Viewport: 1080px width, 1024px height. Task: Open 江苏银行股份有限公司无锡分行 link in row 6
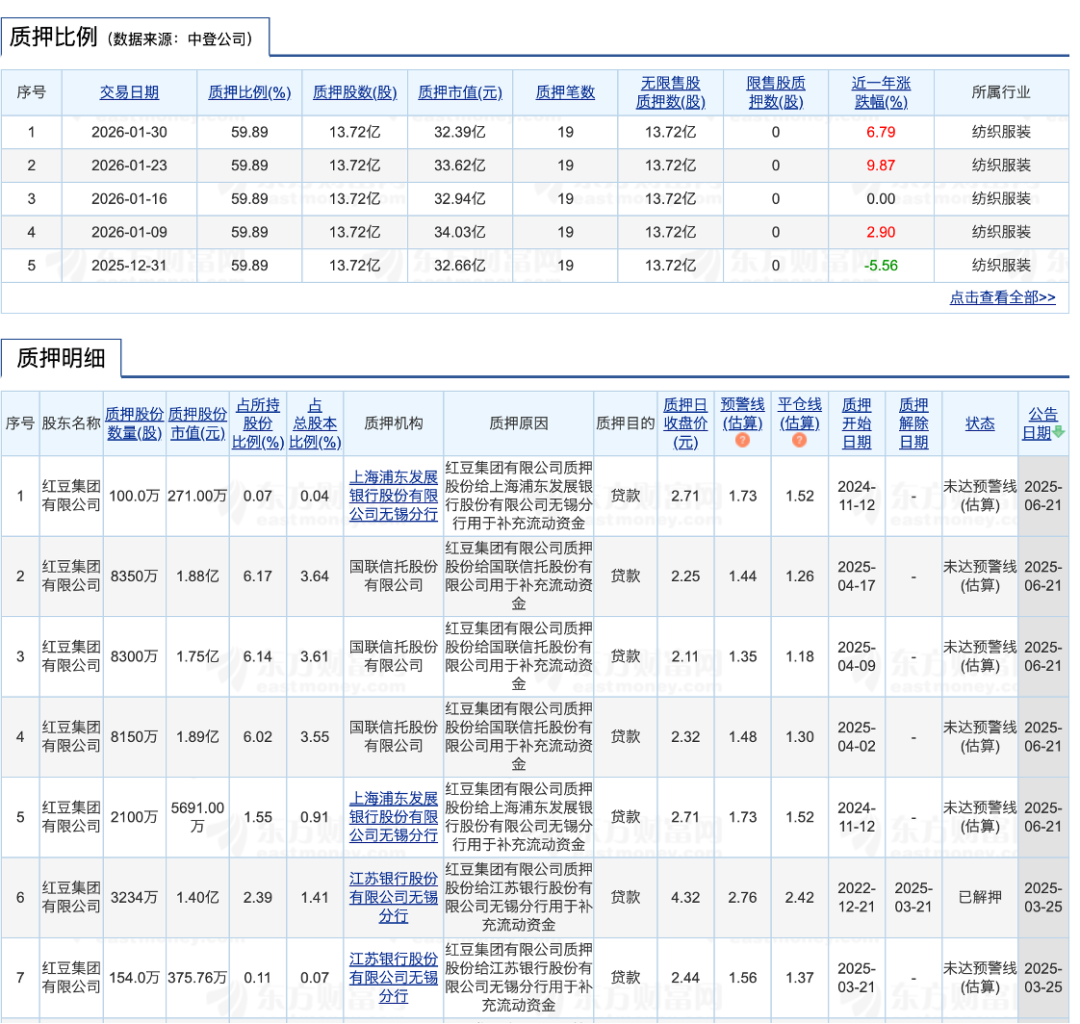tap(393, 897)
